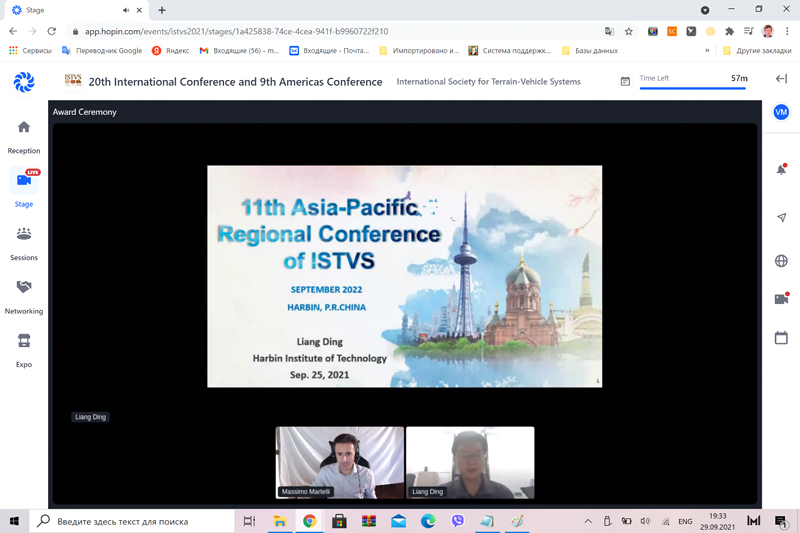
Task: Open Viber from the taskbar
Action: click(x=457, y=521)
